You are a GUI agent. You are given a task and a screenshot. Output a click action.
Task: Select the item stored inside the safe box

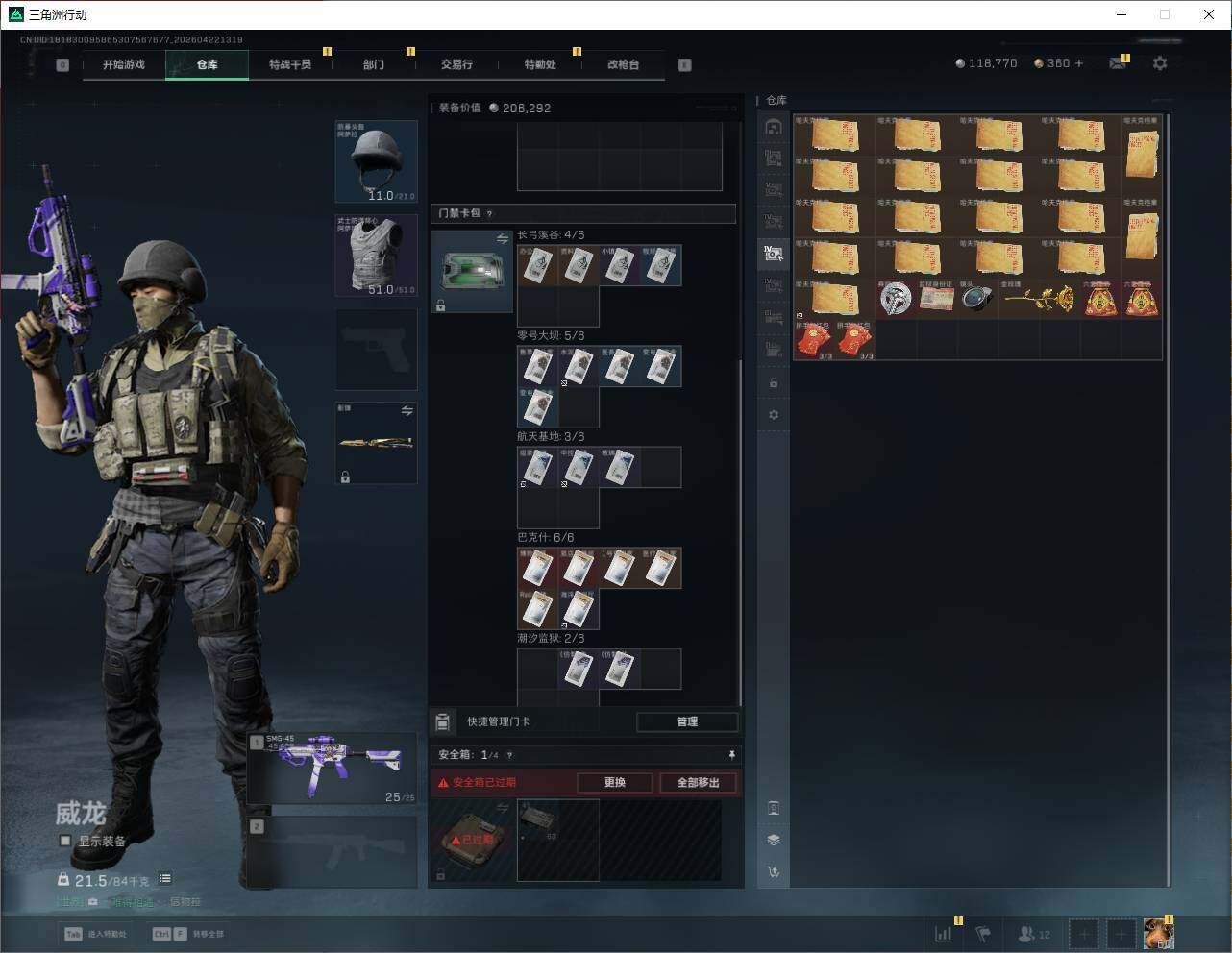[x=537, y=819]
